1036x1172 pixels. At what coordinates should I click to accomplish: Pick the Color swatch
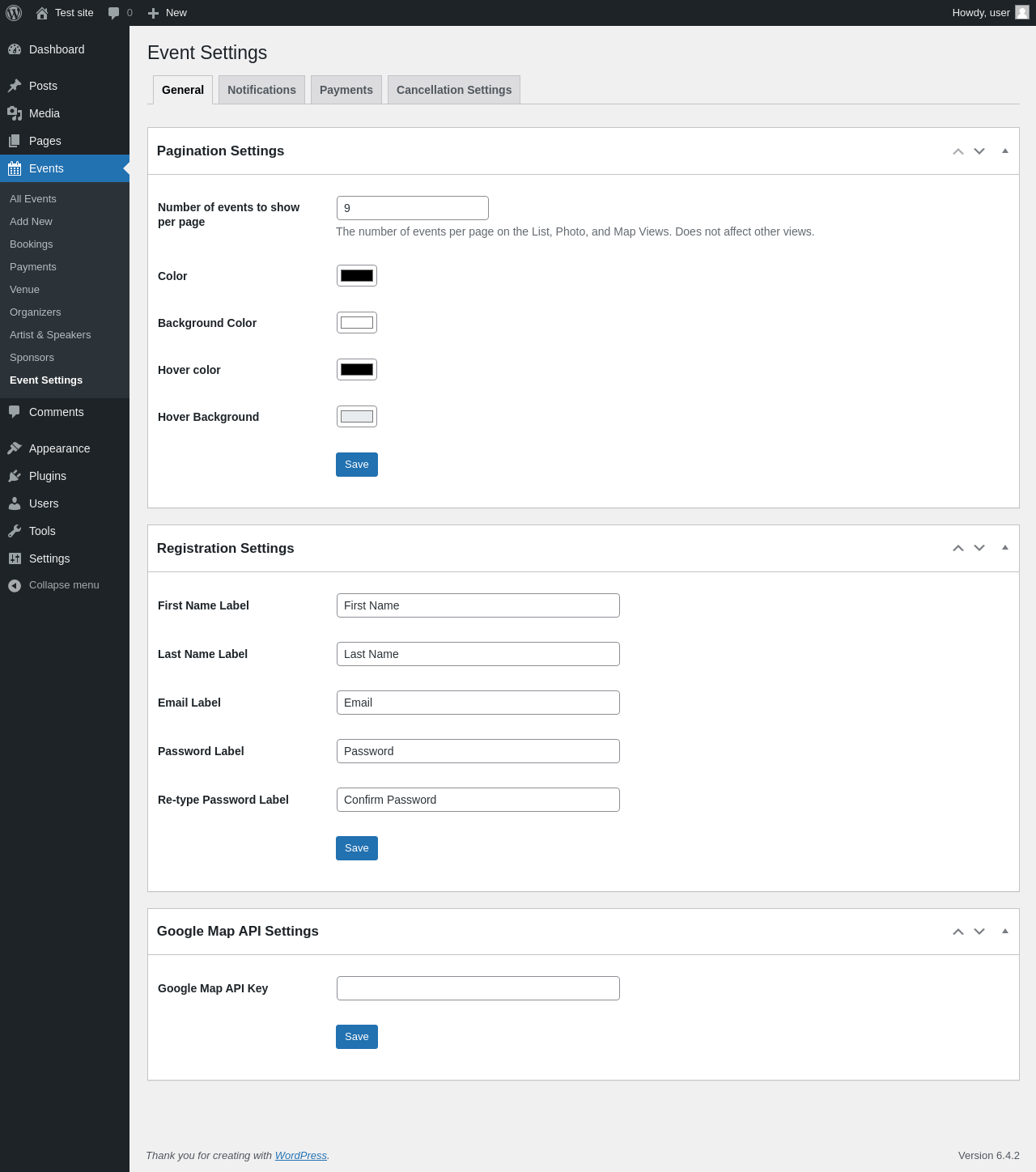[357, 275]
